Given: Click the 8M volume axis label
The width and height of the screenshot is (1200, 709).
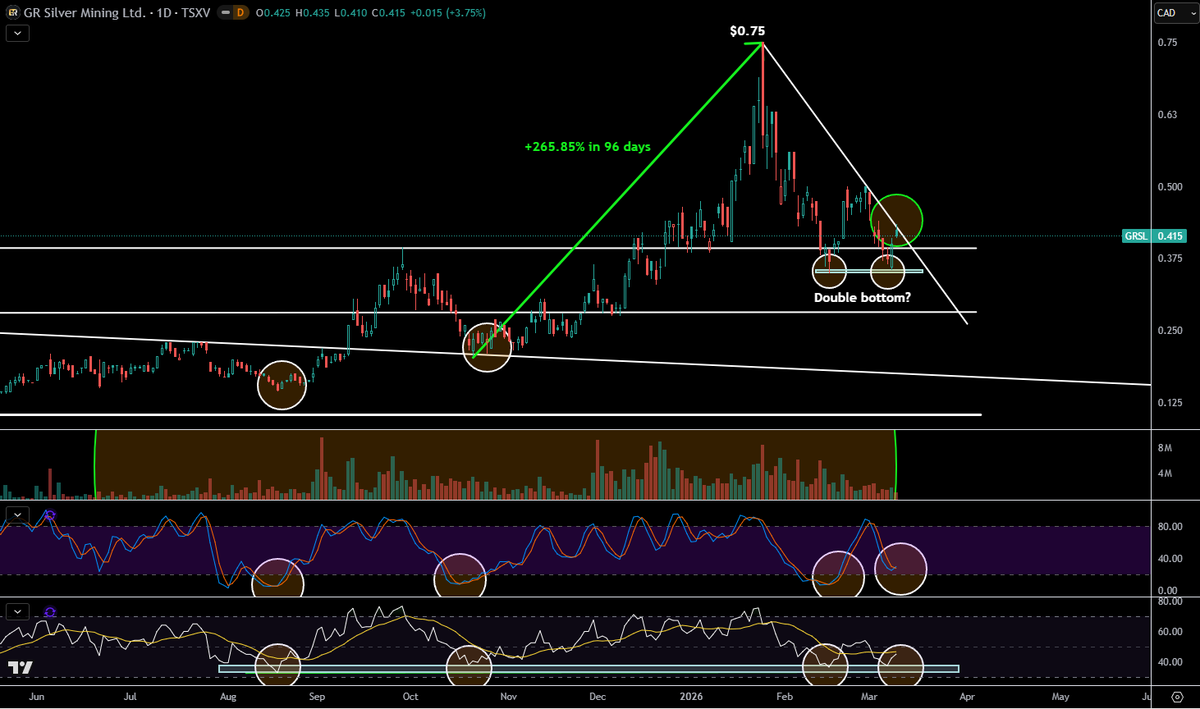Looking at the screenshot, I should point(1165,447).
